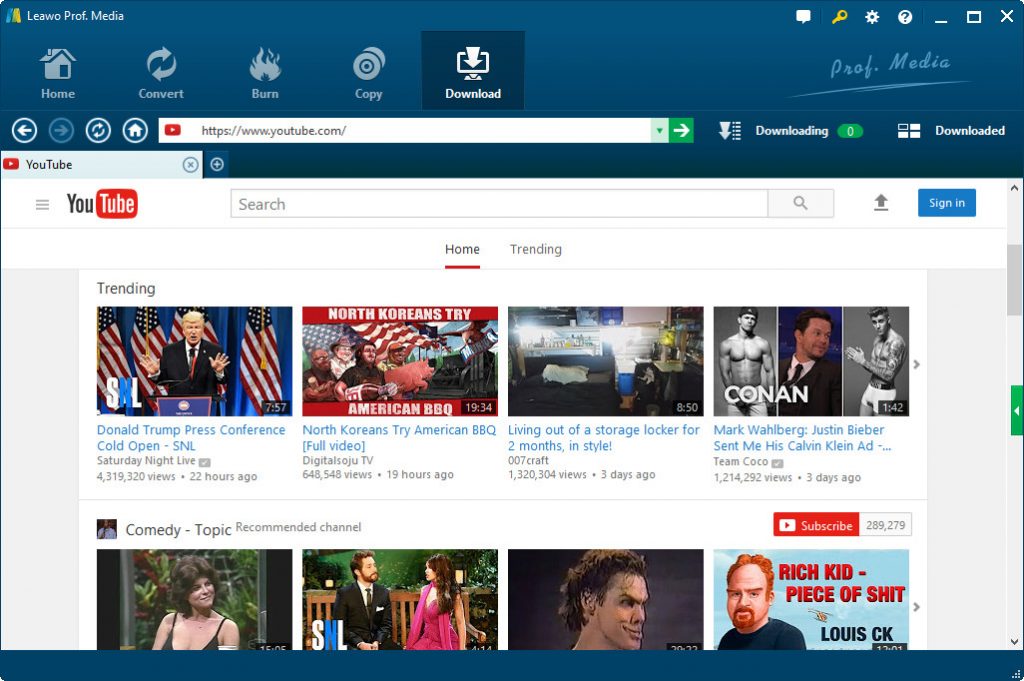Screen dimensions: 1024x681
Task: Click the vertical scrollbar thumb
Action: coord(1014,281)
